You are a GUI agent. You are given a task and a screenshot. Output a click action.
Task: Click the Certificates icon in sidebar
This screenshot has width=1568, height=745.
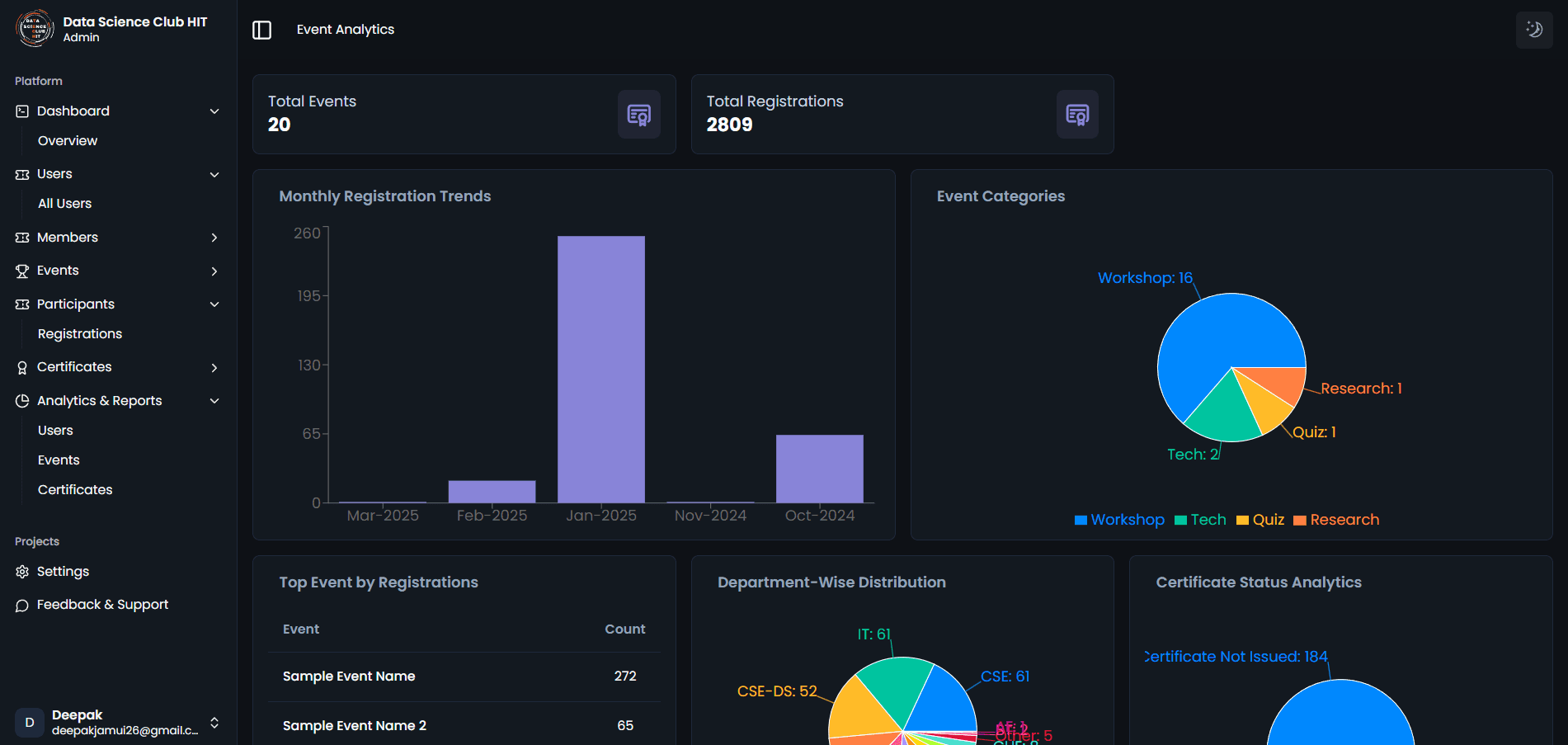21,367
